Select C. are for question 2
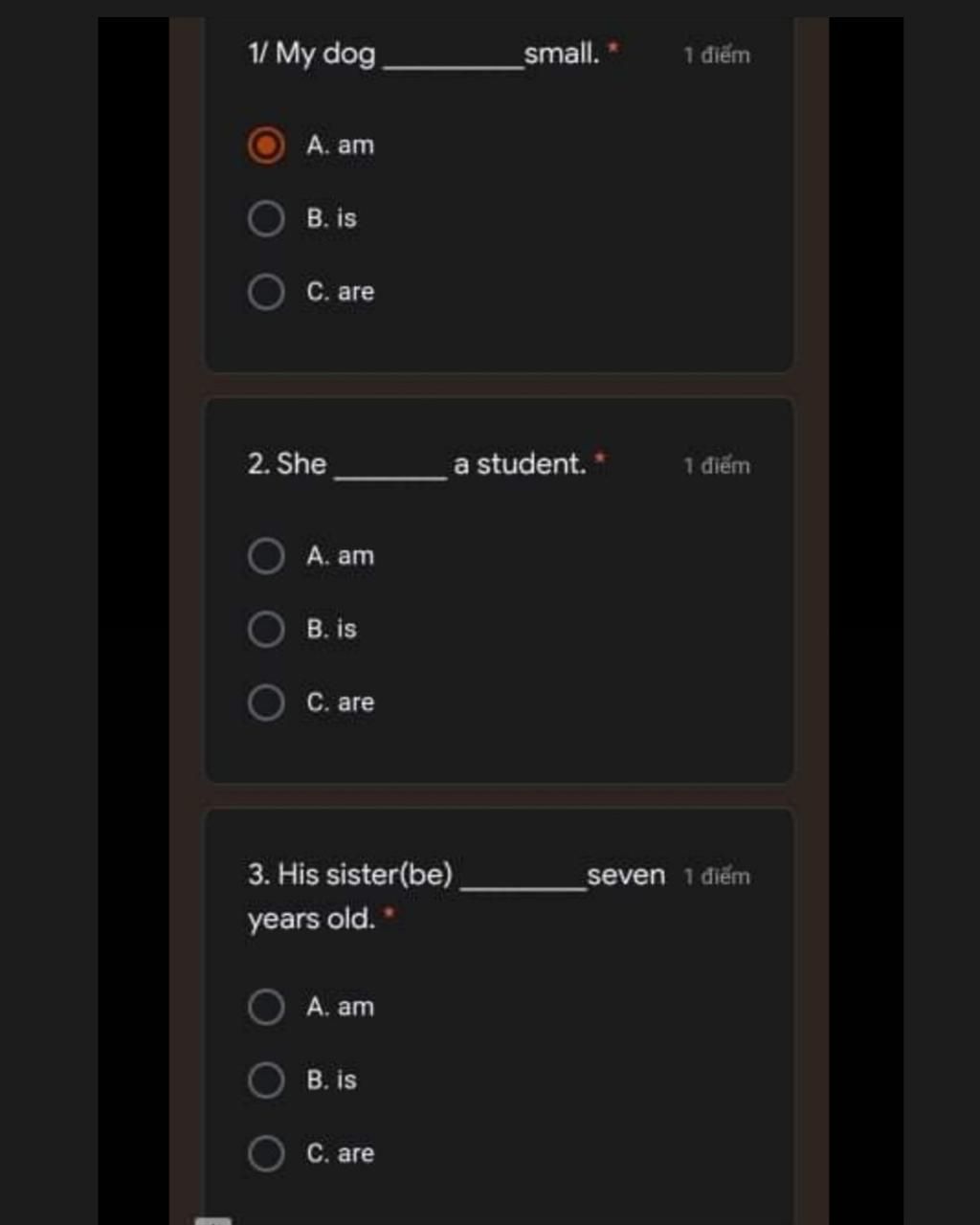Image resolution: width=980 pixels, height=1225 pixels. tap(265, 702)
